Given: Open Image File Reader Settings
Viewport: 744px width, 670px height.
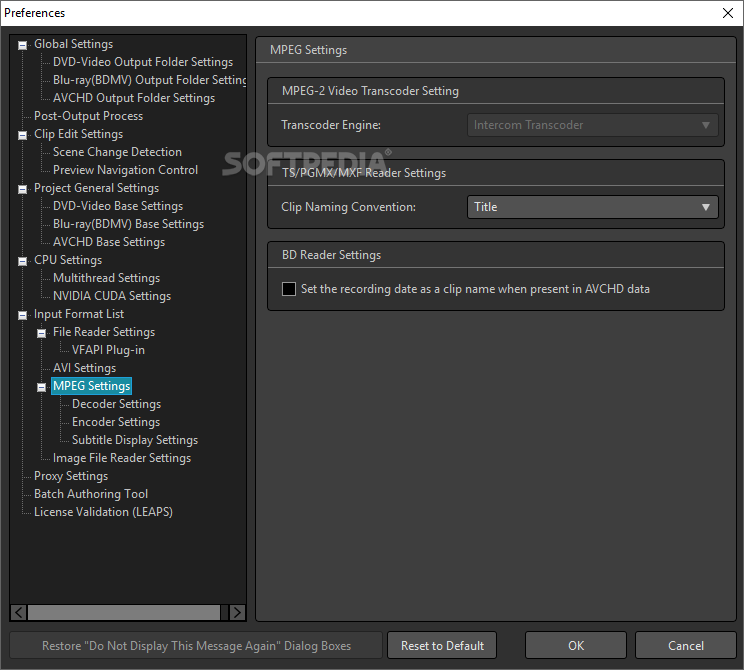Looking at the screenshot, I should coord(122,459).
